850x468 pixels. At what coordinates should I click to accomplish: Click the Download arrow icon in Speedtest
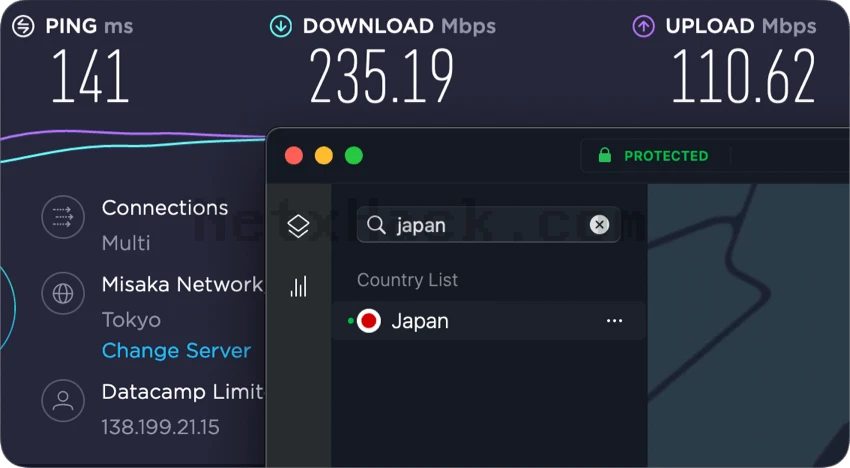281,26
